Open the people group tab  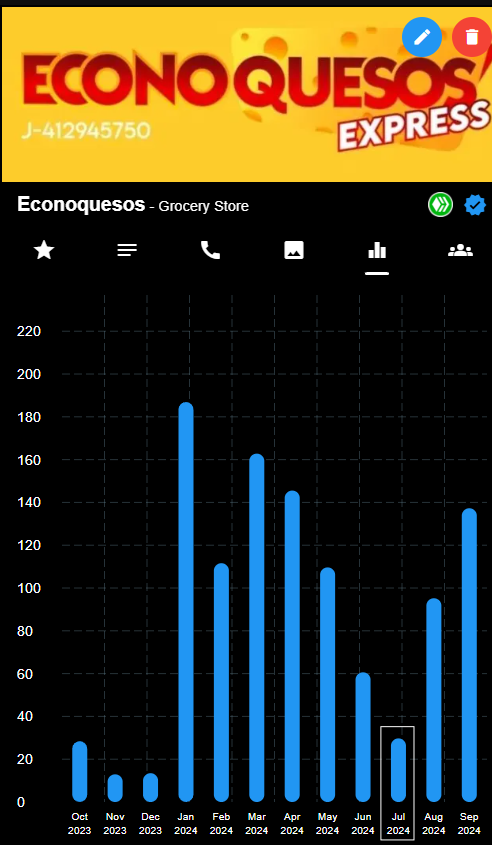point(460,250)
